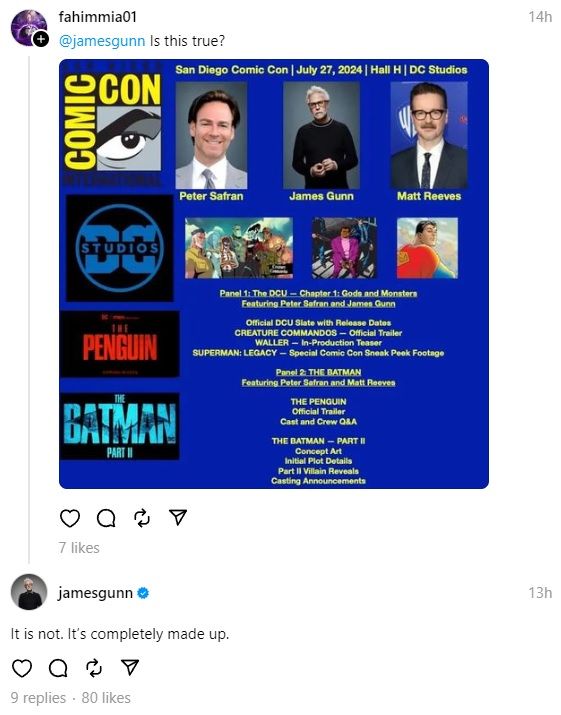The width and height of the screenshot is (561, 715).
Task: Click jamesgunn's profile avatar
Action: [29, 592]
